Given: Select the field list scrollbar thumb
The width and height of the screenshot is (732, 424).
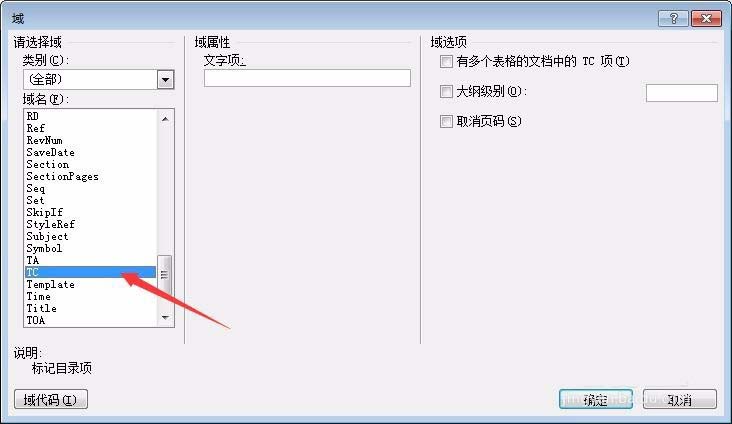Looking at the screenshot, I should (x=164, y=275).
